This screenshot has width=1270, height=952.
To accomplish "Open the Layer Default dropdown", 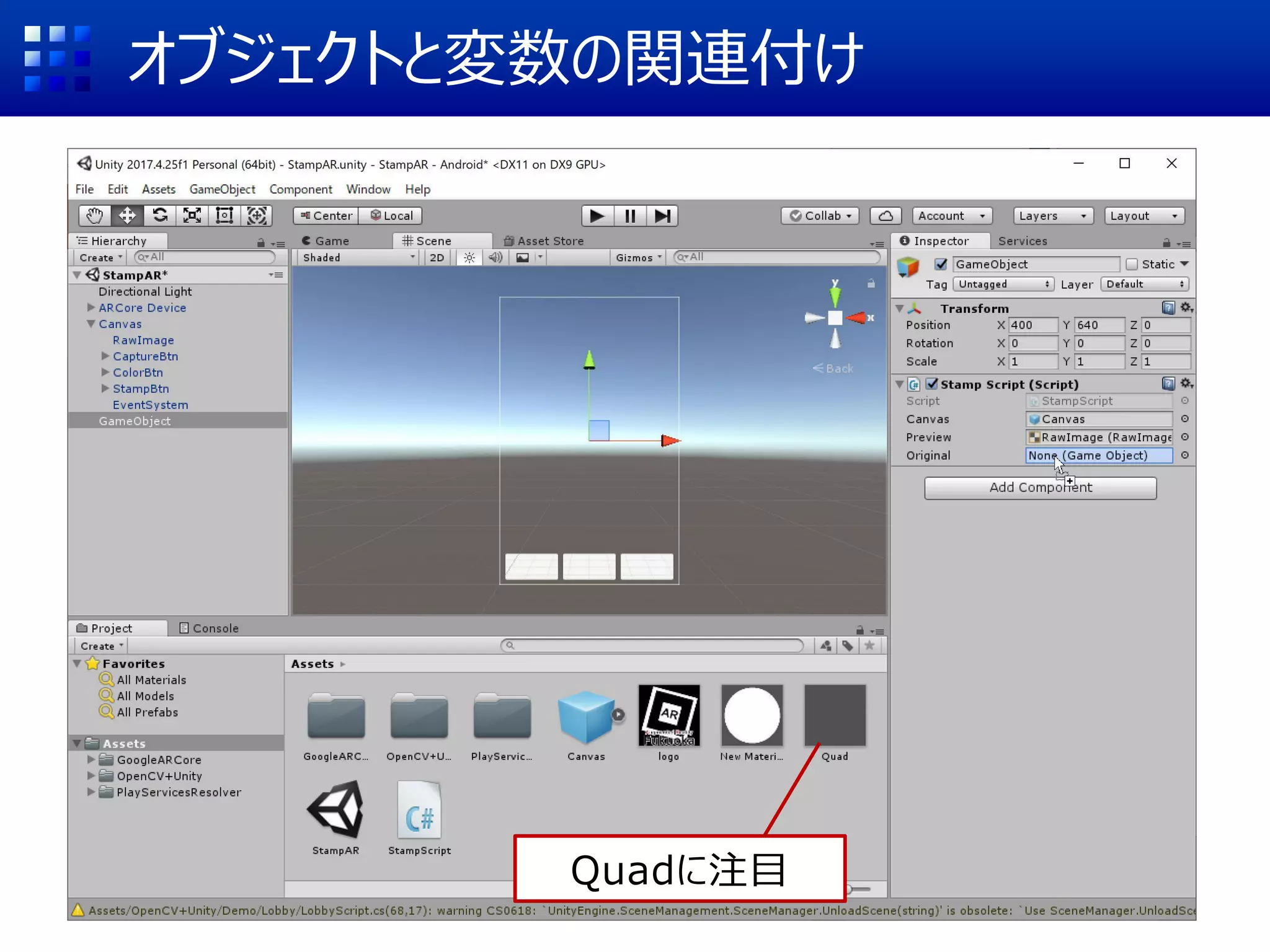I will point(1145,284).
